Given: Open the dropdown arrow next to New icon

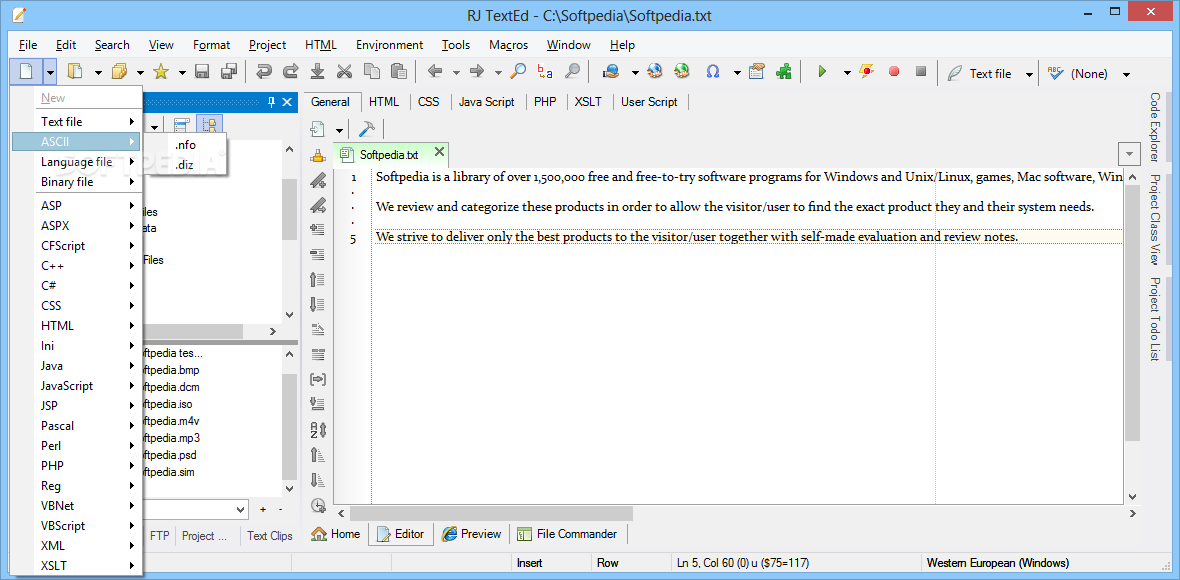Looking at the screenshot, I should coord(50,72).
